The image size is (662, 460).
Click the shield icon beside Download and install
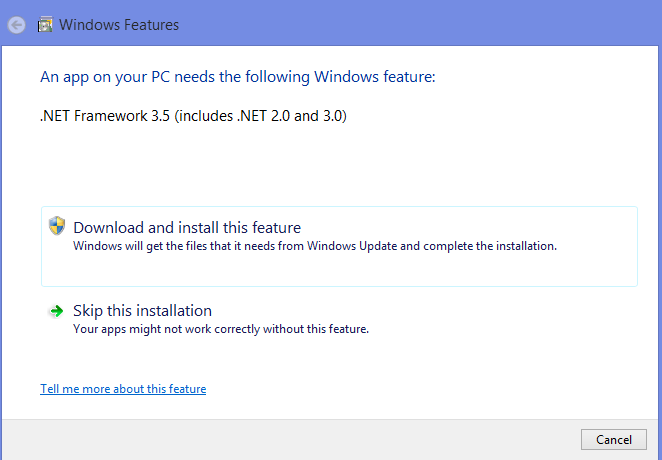pyautogui.click(x=57, y=226)
